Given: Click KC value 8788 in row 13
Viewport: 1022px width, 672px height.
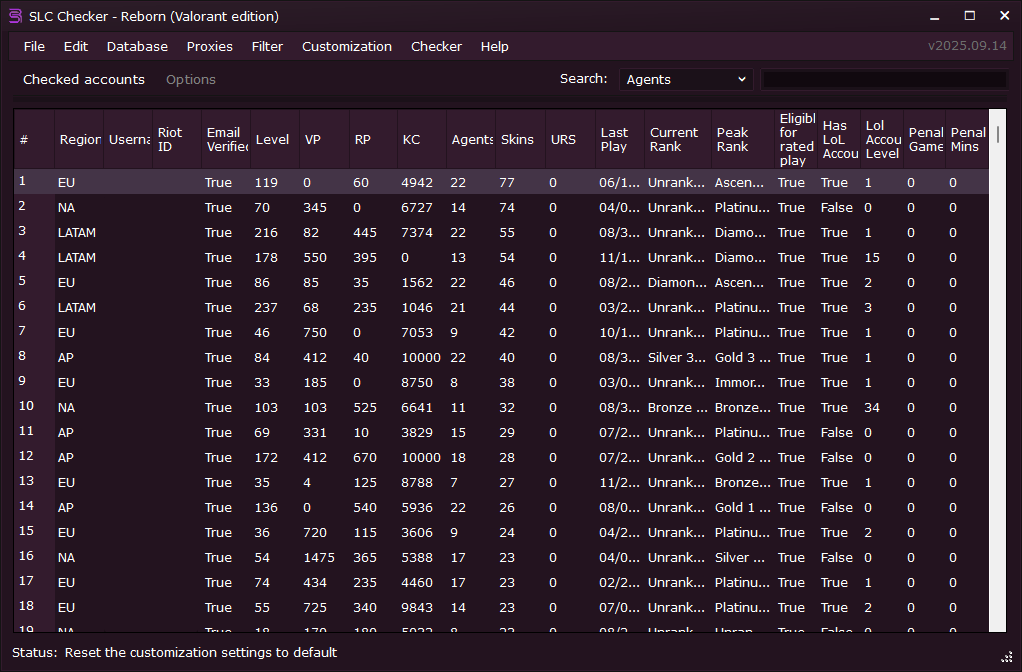Looking at the screenshot, I should 417,483.
